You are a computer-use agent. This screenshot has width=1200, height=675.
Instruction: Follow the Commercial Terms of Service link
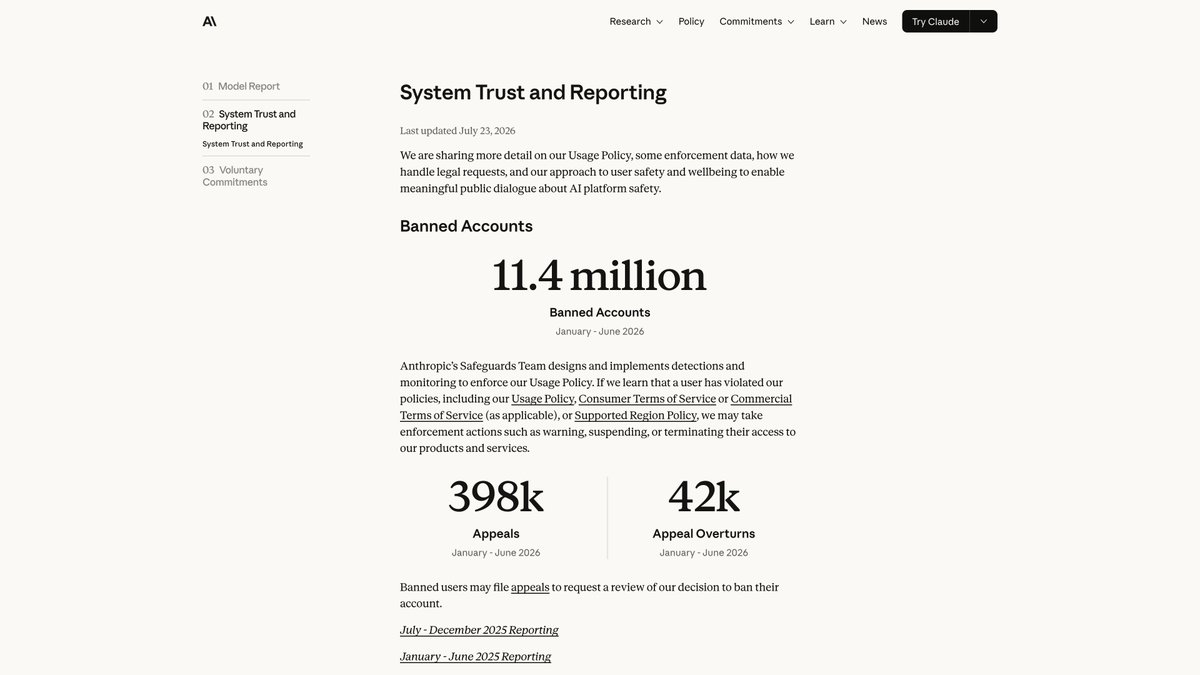596,407
